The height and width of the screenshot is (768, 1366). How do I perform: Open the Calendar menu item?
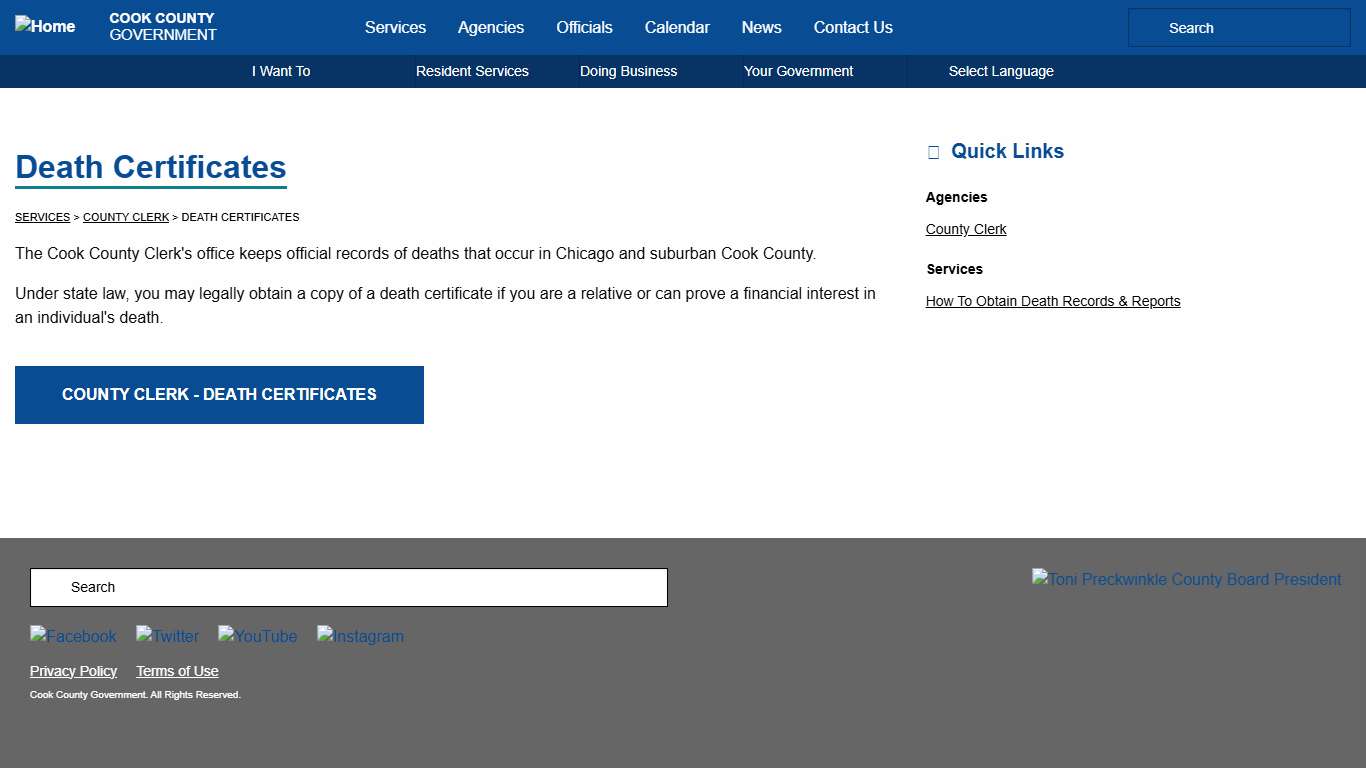click(677, 27)
